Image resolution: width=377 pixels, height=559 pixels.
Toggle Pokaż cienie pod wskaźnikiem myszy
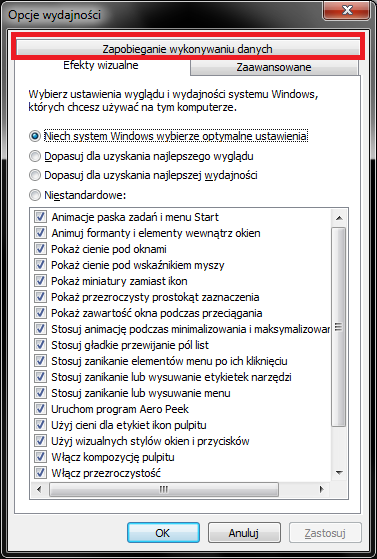coord(40,265)
